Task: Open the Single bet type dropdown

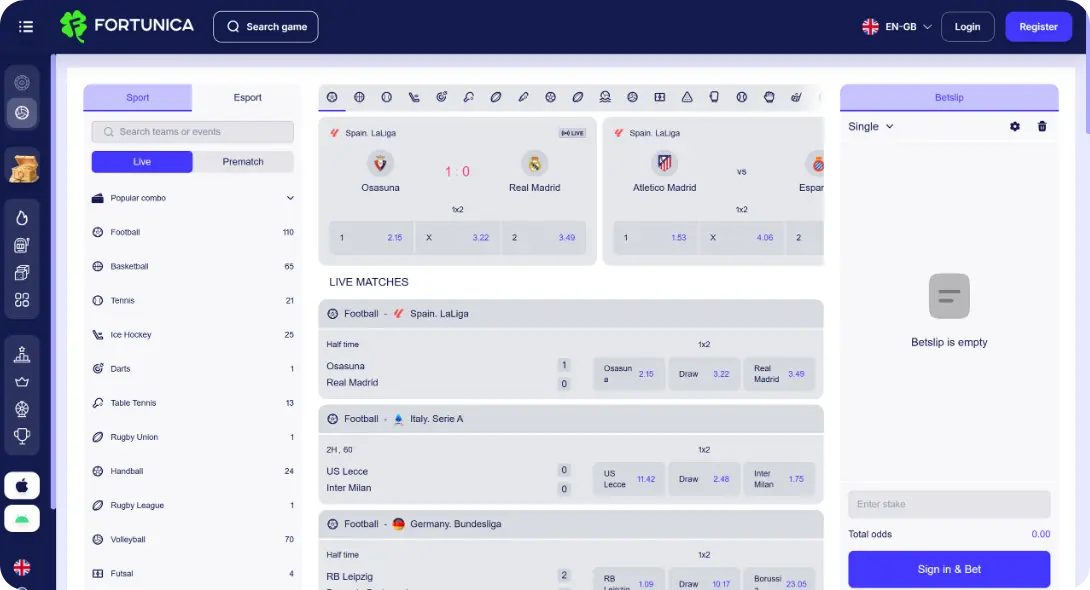Action: click(870, 126)
